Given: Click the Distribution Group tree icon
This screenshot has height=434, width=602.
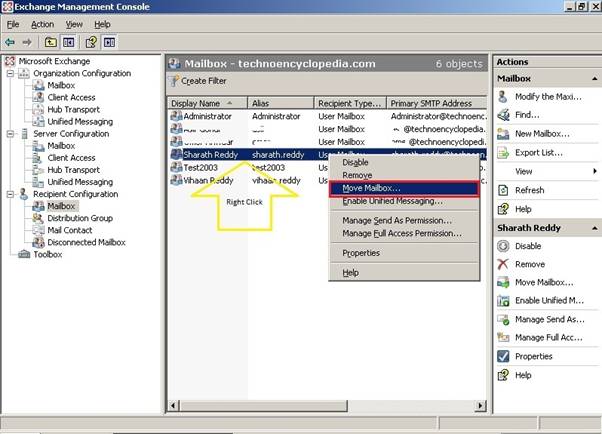Looking at the screenshot, I should click(x=38, y=218).
